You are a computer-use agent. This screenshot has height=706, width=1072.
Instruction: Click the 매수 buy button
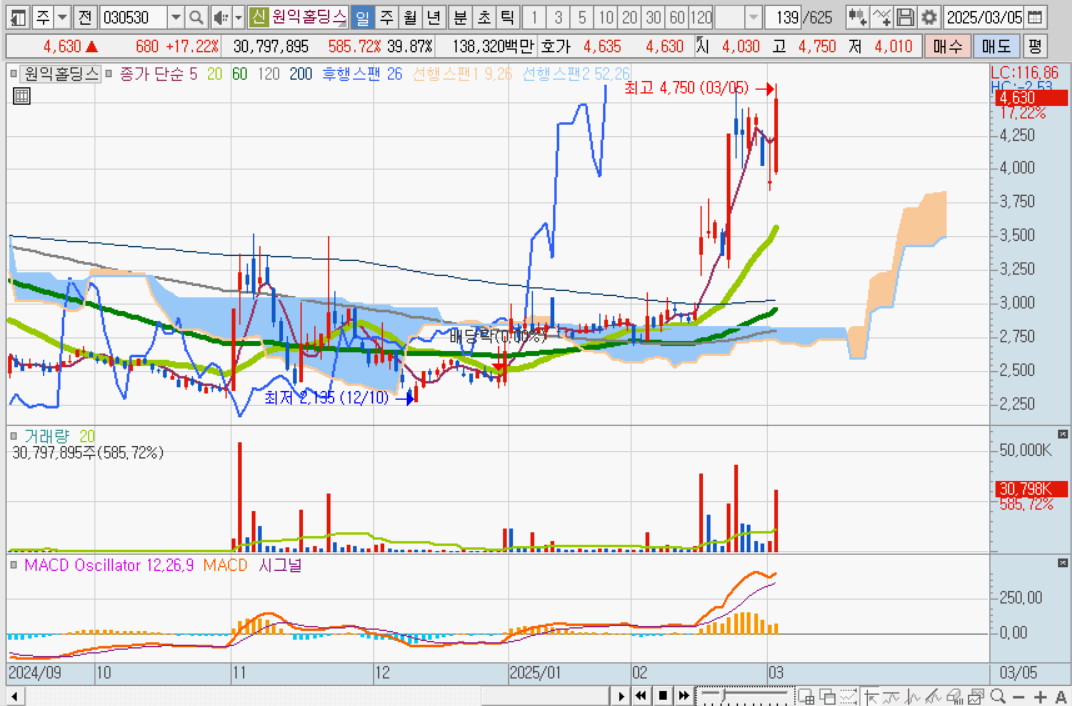[x=946, y=46]
